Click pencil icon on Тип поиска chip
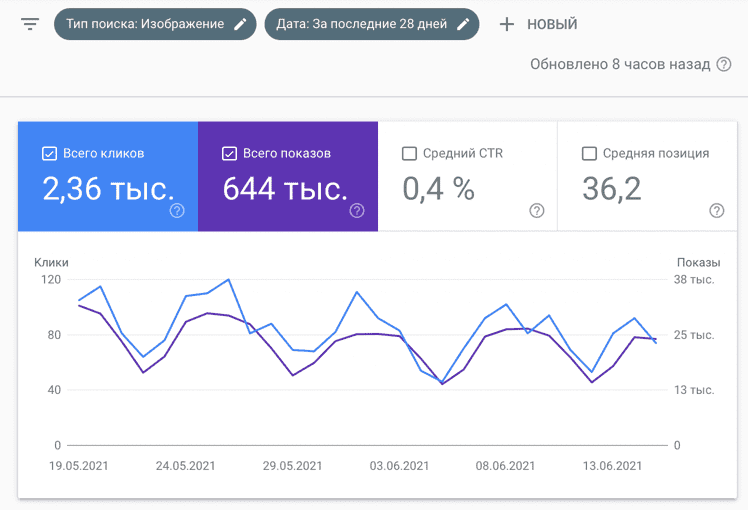Viewport: 748px width, 510px height. (x=239, y=24)
